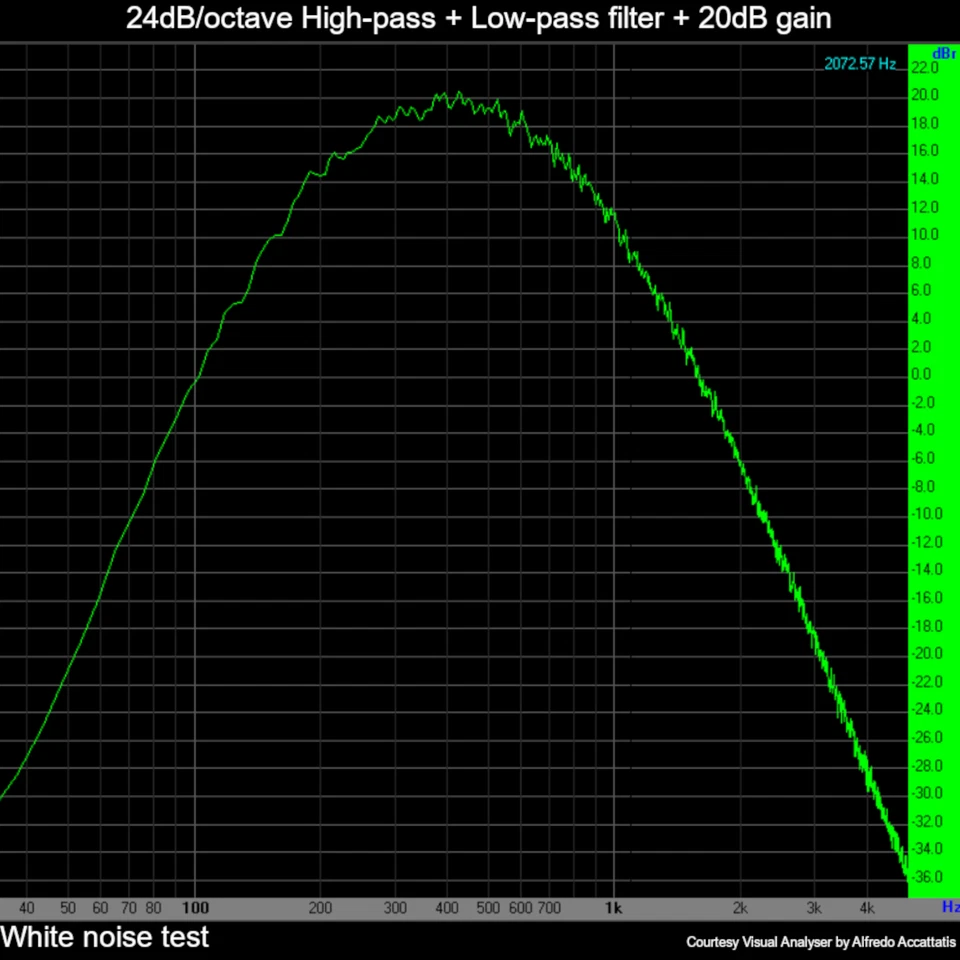Click the 4k frequency axis label

coord(866,908)
